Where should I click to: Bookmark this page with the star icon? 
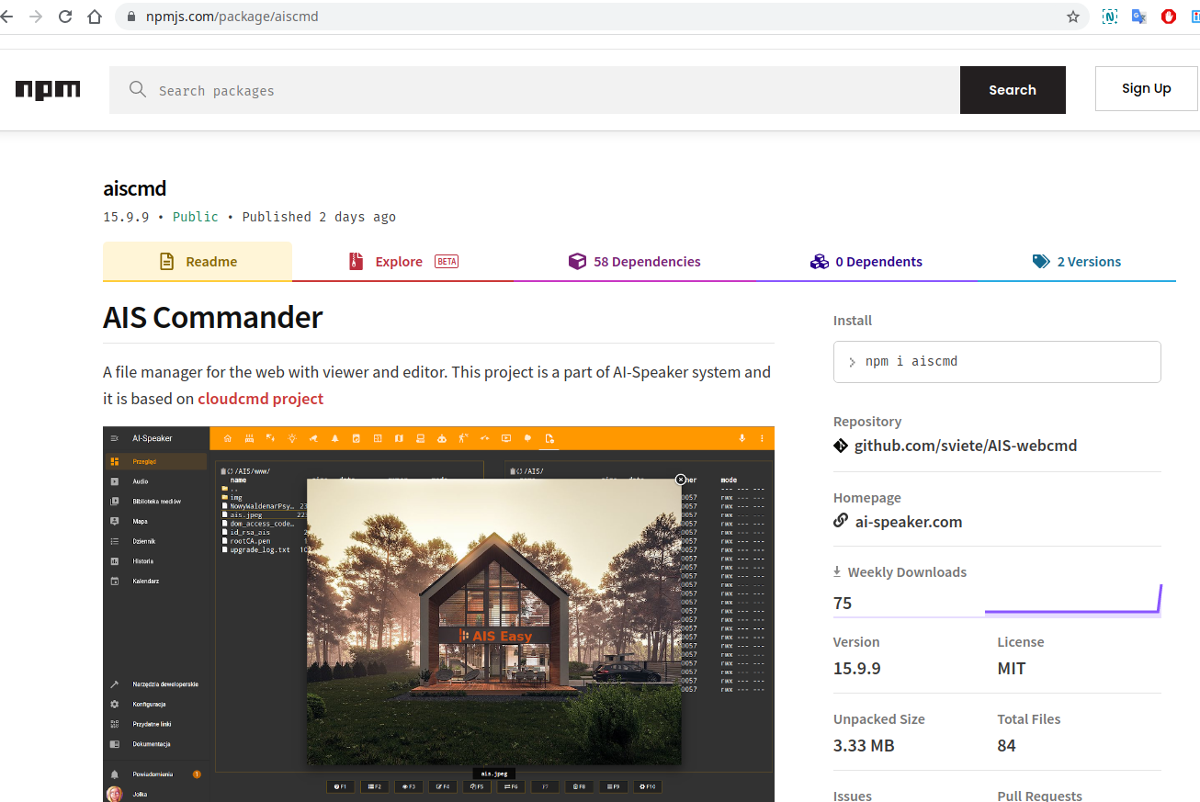point(1073,17)
